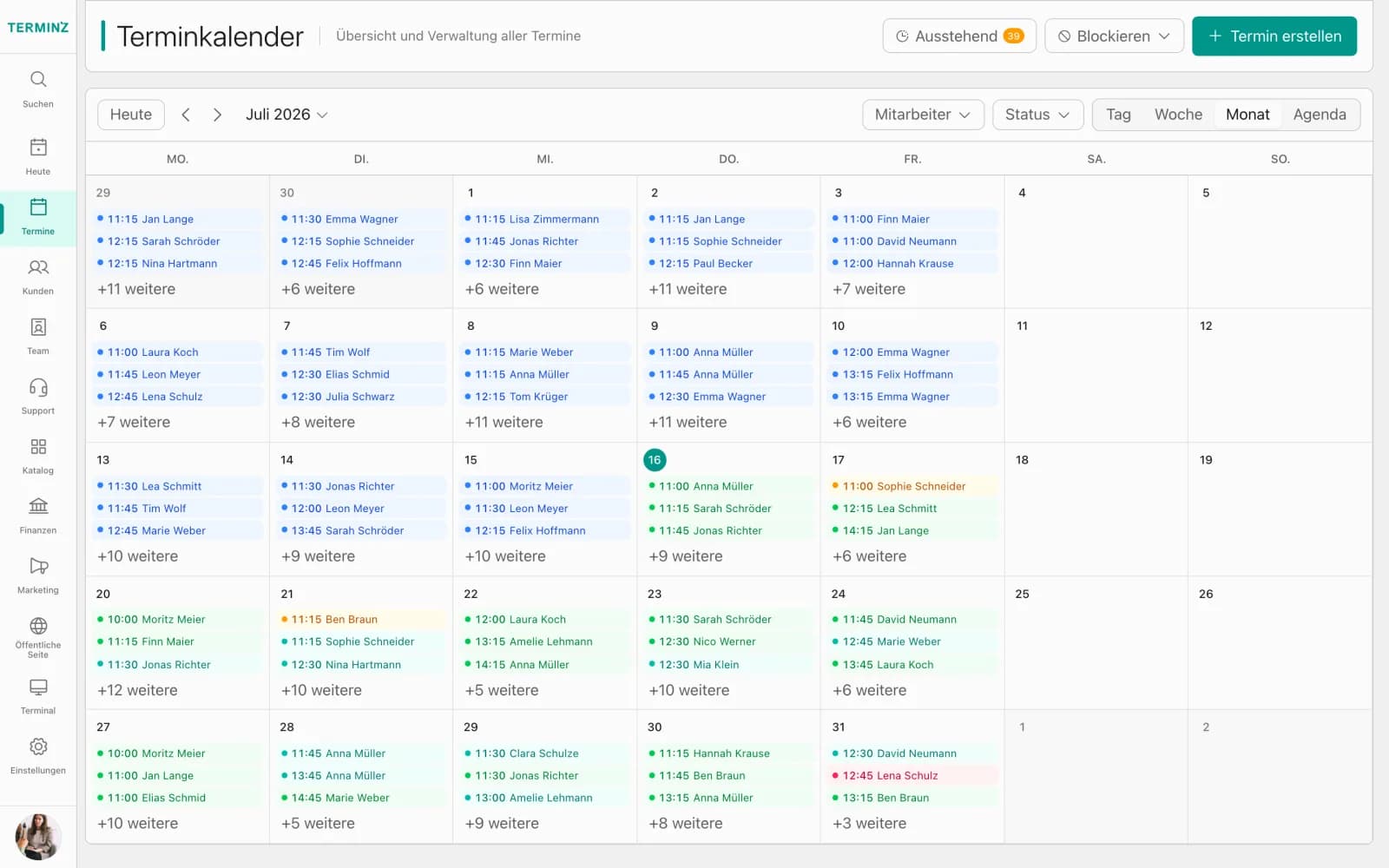
Task: Show +11 weitere on June 29
Action: pyautogui.click(x=136, y=289)
